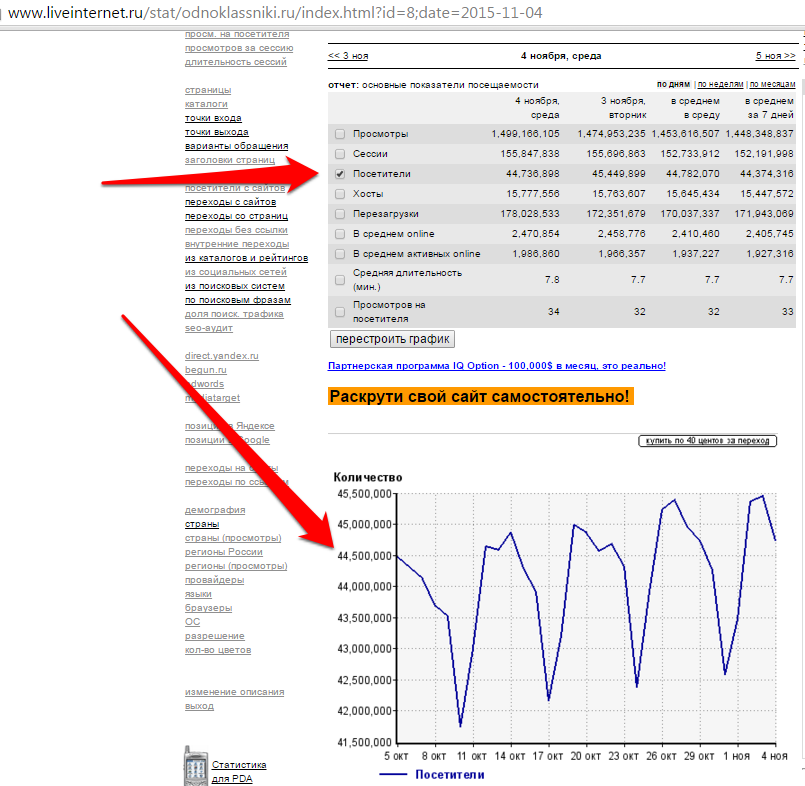Check the Сессии checkbox
This screenshot has height=786, width=805.
340,154
